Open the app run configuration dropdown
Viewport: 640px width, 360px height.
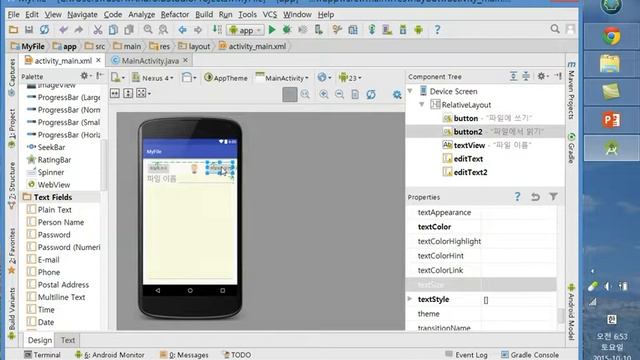coord(245,30)
